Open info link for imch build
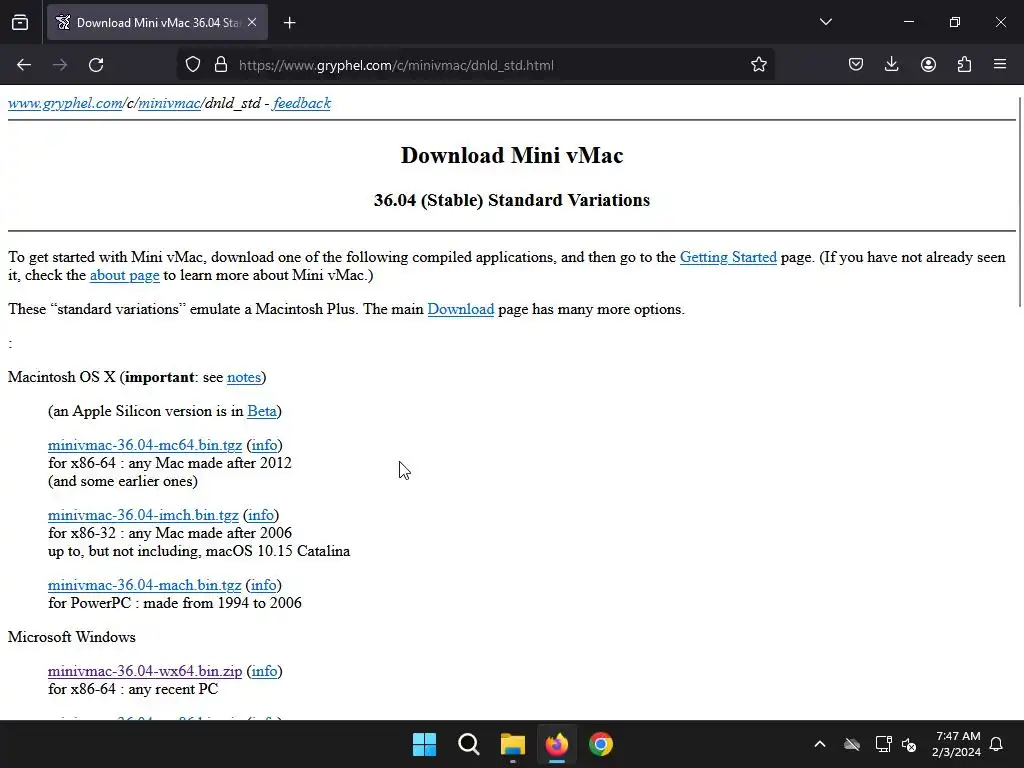Image resolution: width=1024 pixels, height=768 pixels. (261, 515)
